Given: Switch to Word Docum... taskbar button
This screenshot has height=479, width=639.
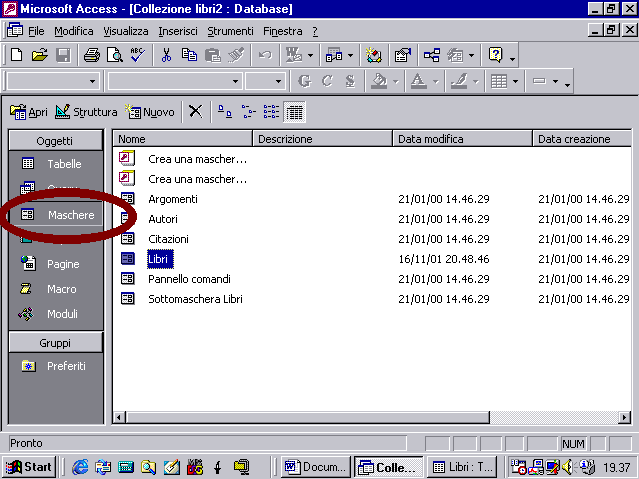Looking at the screenshot, I should pos(316,467).
